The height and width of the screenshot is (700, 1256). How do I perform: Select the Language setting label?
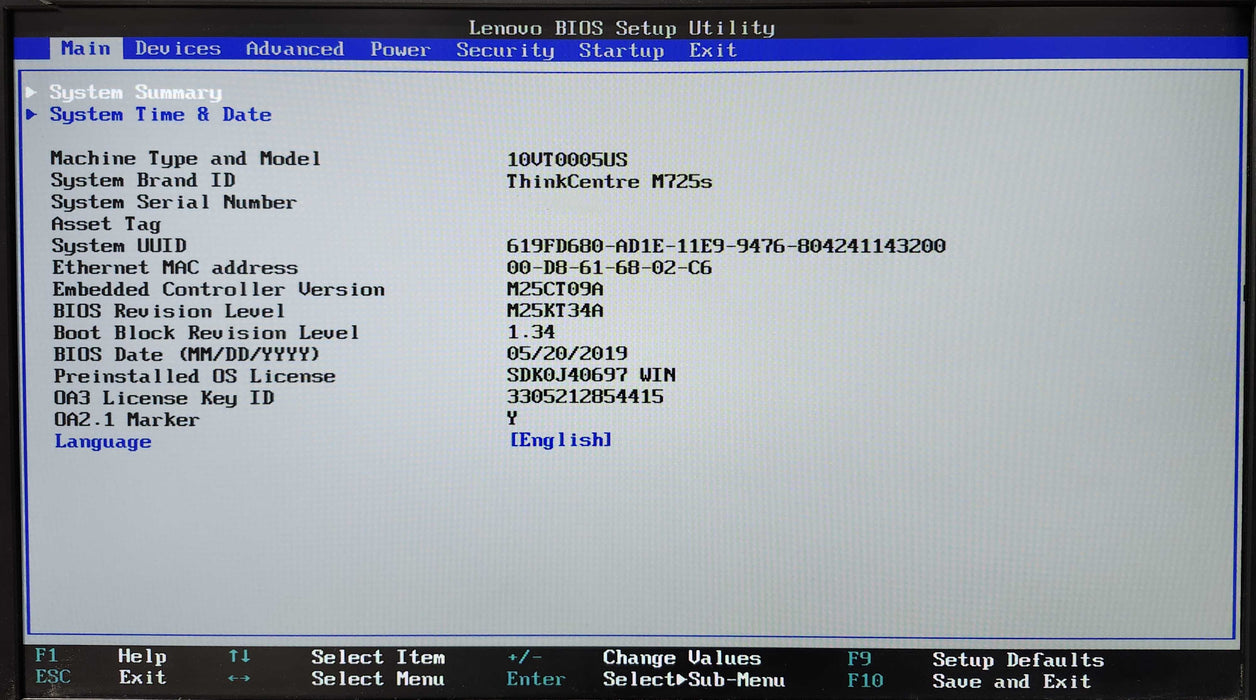[x=103, y=441]
